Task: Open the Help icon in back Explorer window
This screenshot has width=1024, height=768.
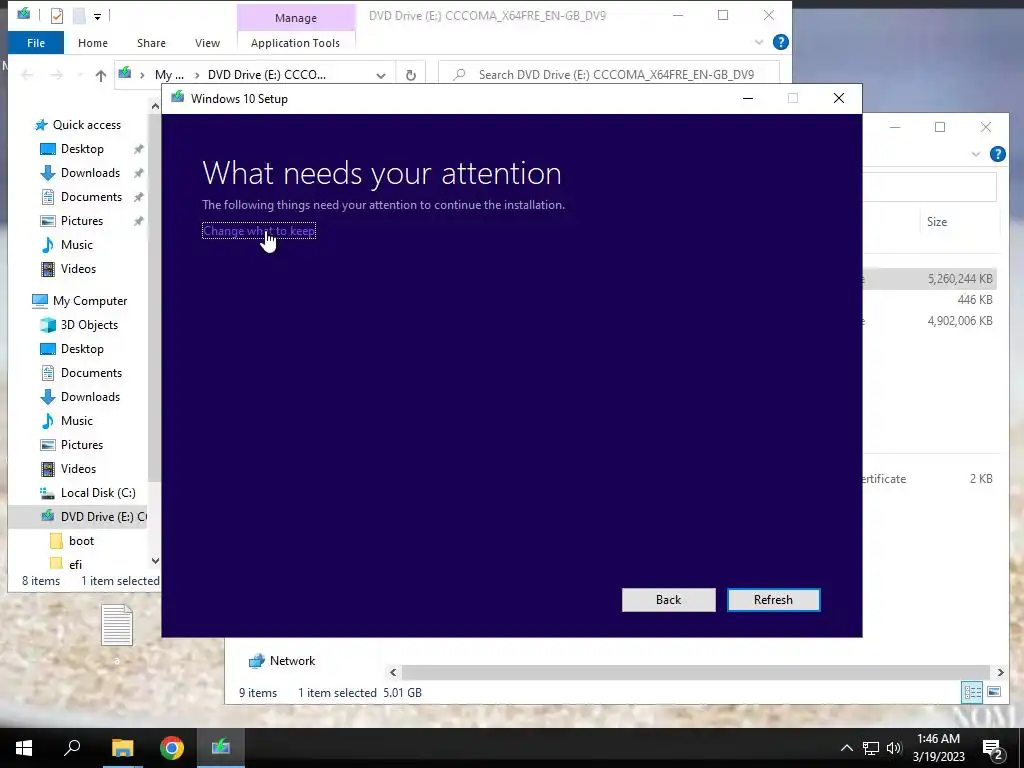Action: click(997, 154)
